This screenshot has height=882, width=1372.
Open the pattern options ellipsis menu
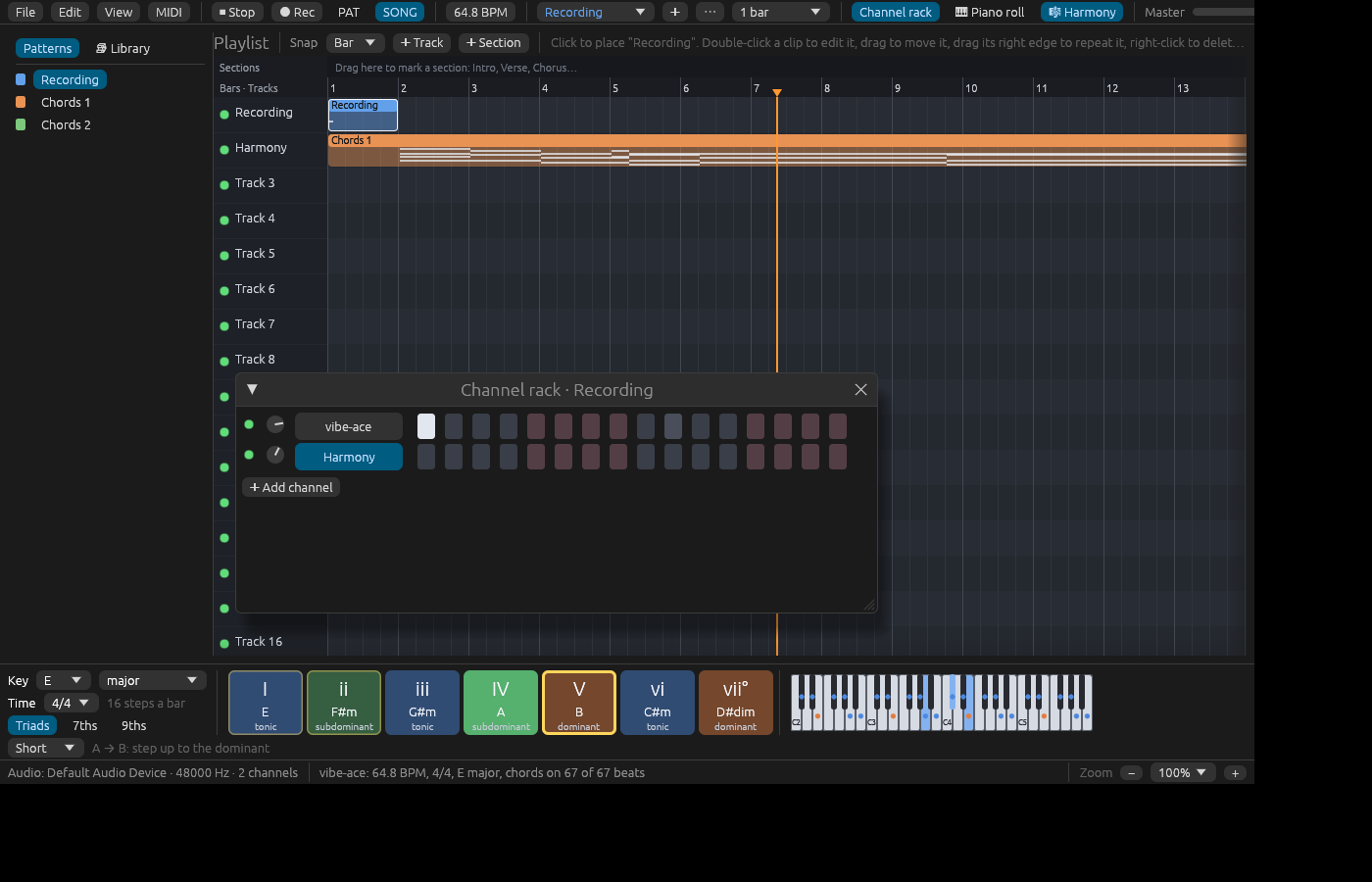click(x=710, y=12)
